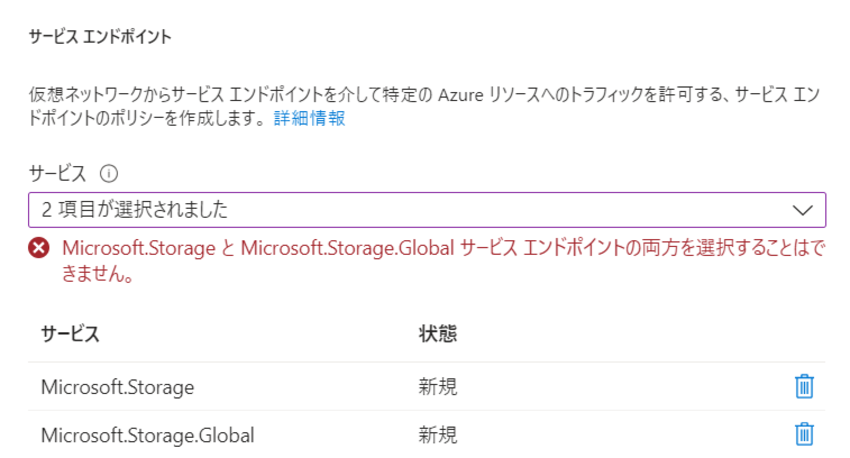This screenshot has height=458, width=850.
Task: Click the サービス table column header
Action: 70,333
